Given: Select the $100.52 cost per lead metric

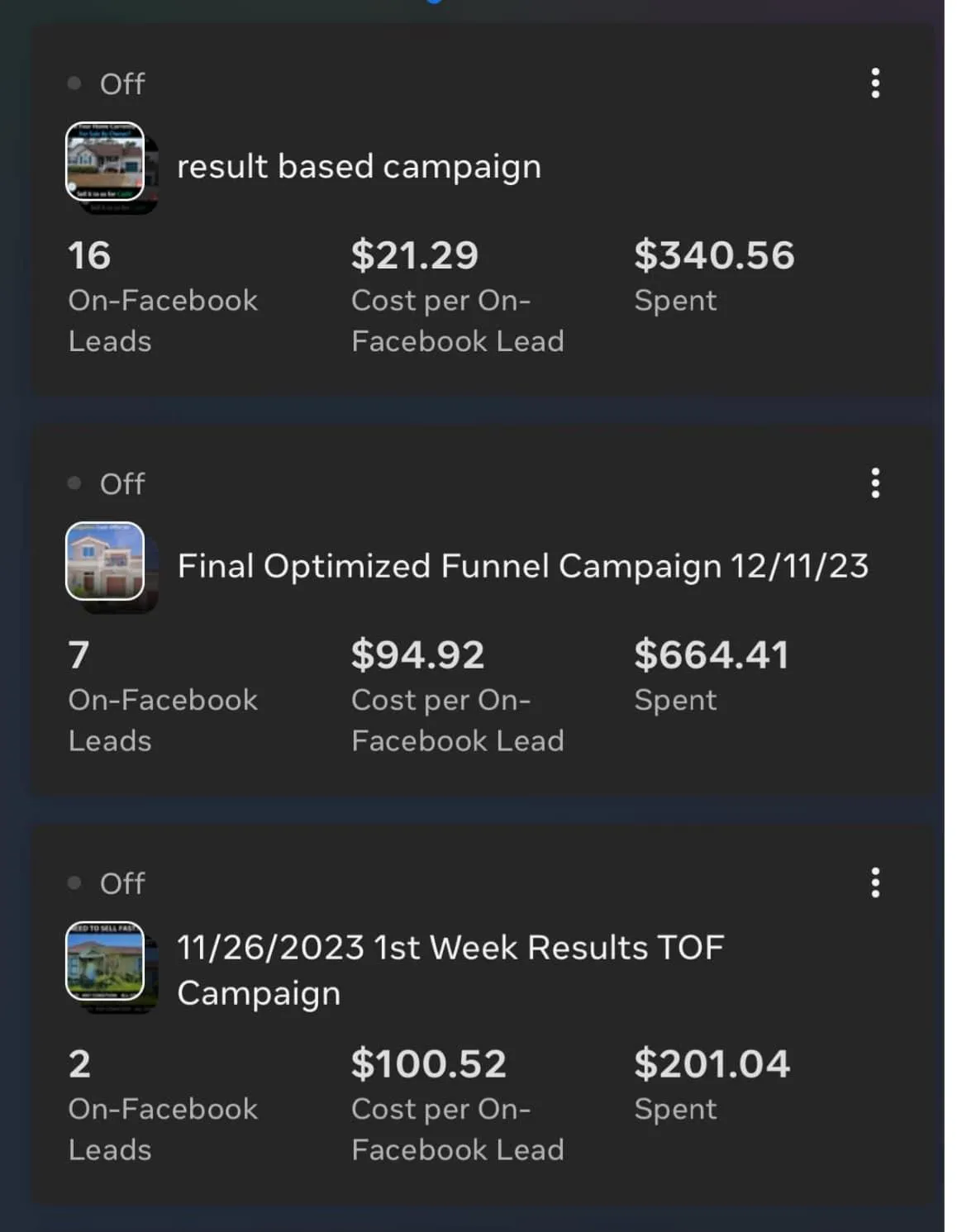Looking at the screenshot, I should 458,1106.
